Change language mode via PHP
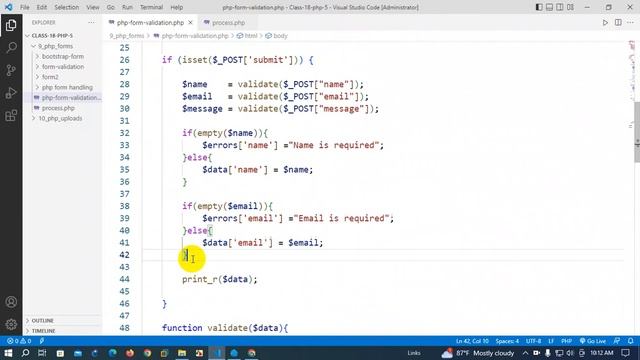This screenshot has height=360, width=640. tap(567, 341)
